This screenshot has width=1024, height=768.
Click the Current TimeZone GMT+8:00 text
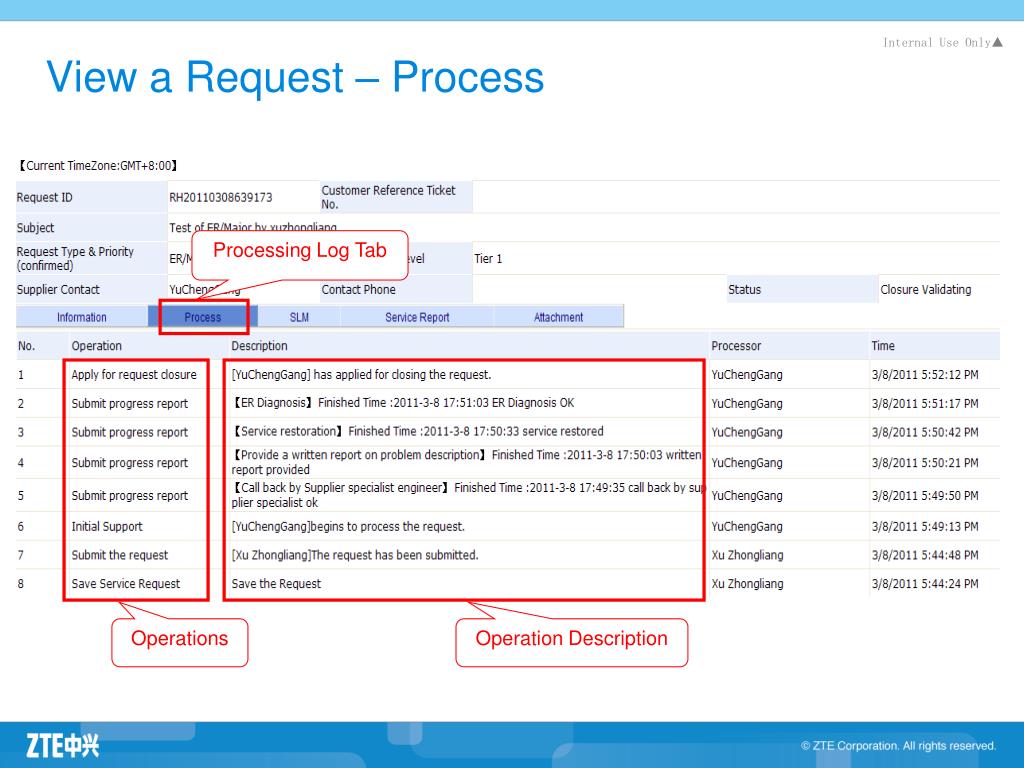[x=98, y=166]
